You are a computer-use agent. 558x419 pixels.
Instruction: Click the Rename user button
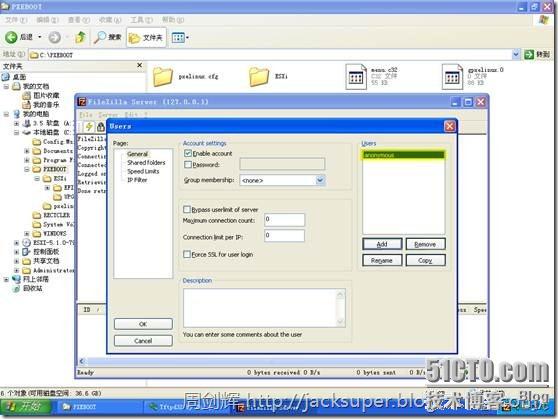tap(382, 260)
